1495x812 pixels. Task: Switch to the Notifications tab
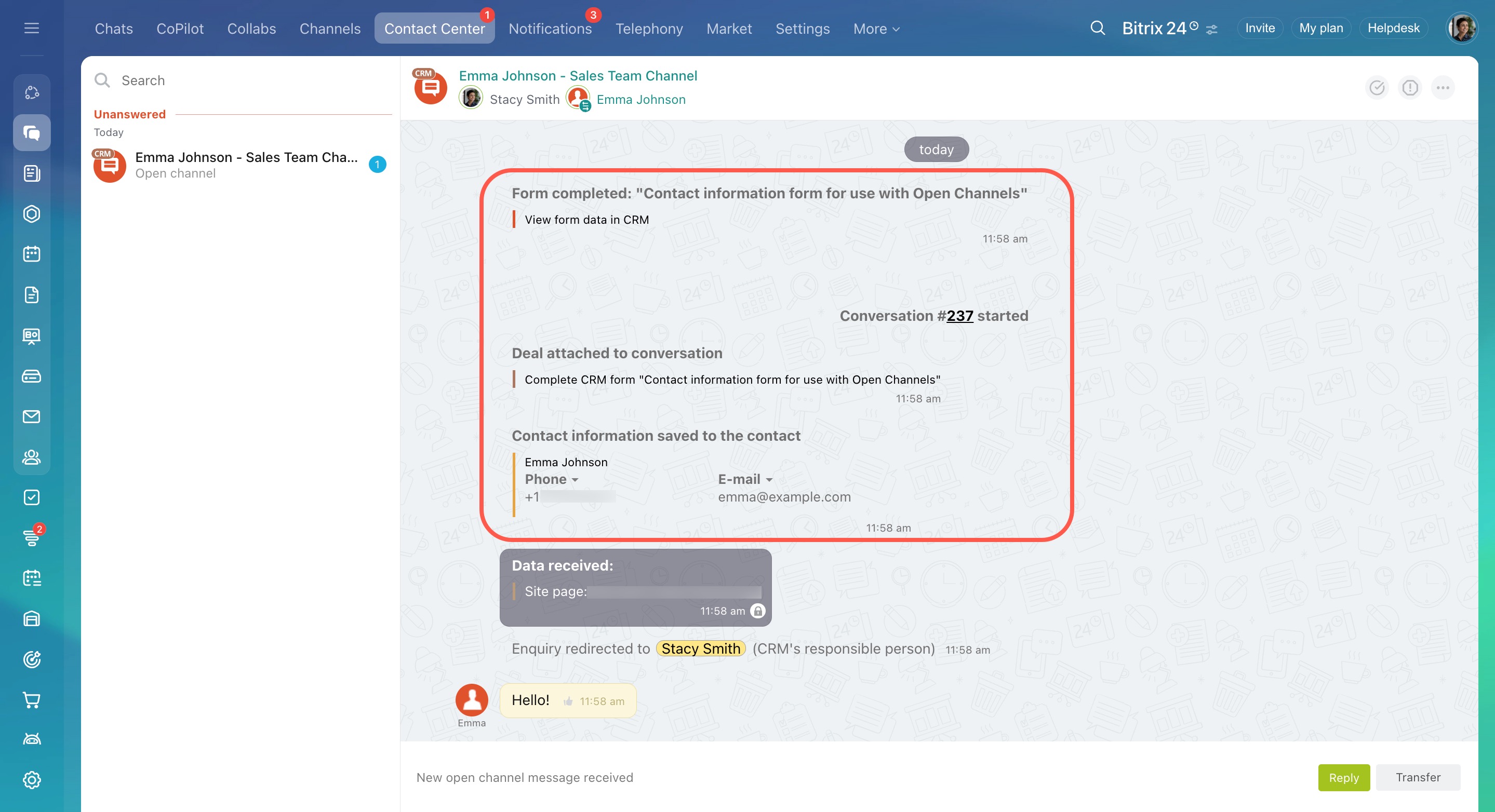click(x=550, y=29)
